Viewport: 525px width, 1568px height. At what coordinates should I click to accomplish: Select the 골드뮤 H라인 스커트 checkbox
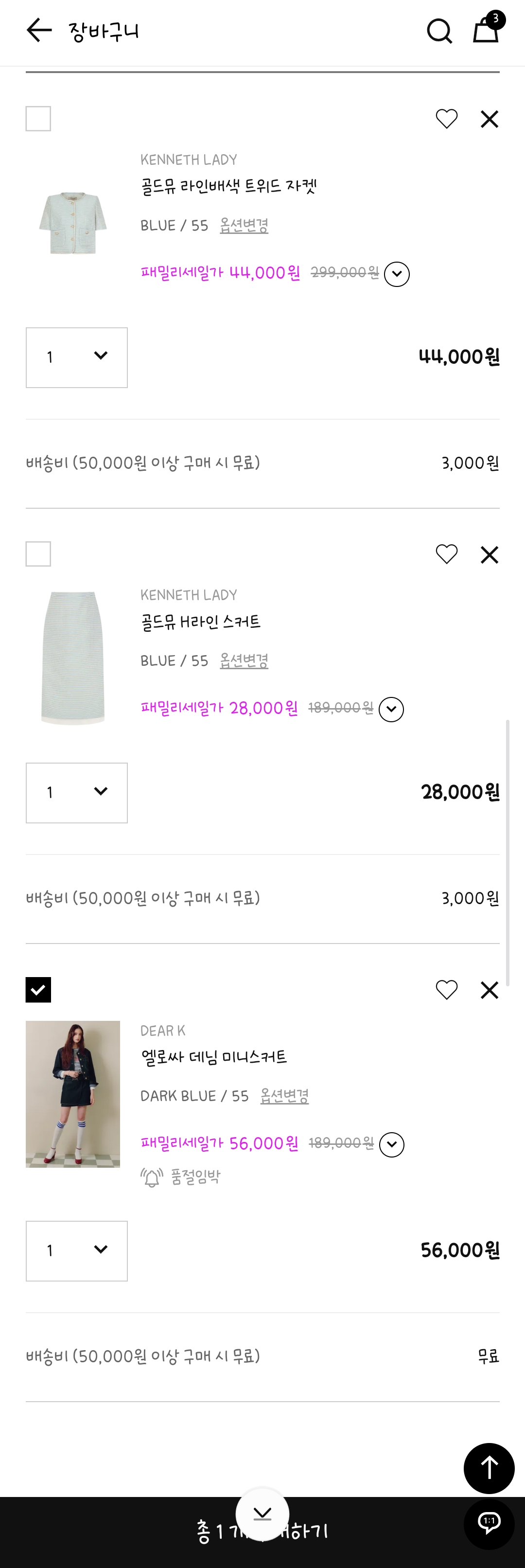(x=38, y=554)
